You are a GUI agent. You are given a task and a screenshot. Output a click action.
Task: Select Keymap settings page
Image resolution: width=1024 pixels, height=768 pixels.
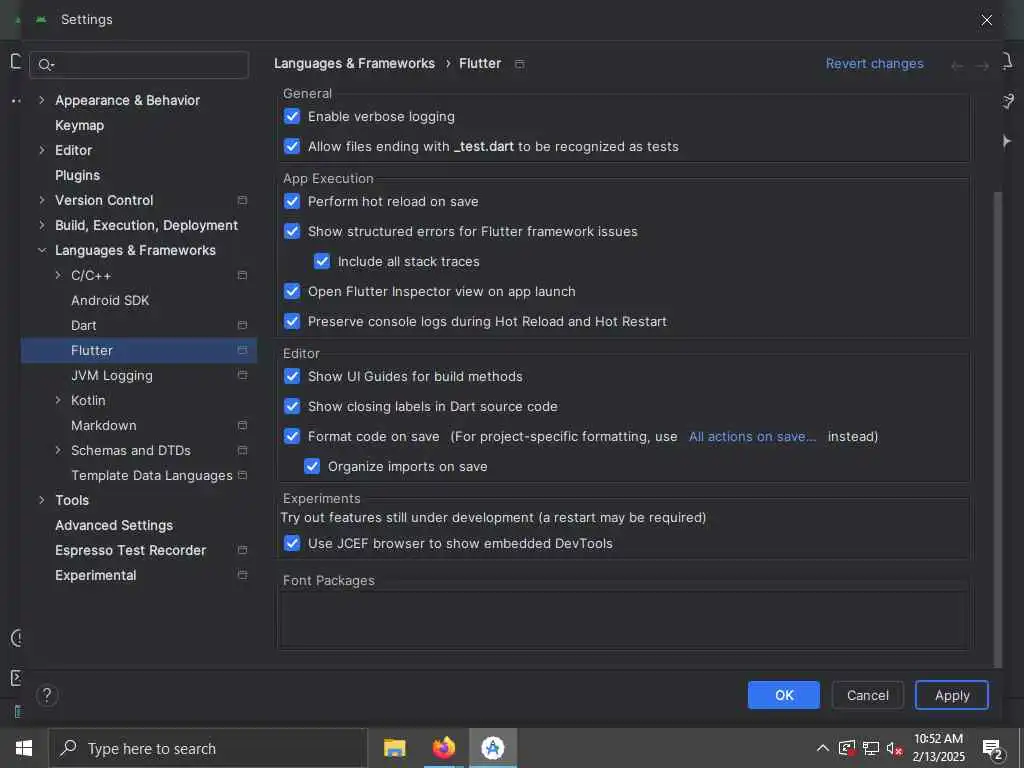[80, 125]
